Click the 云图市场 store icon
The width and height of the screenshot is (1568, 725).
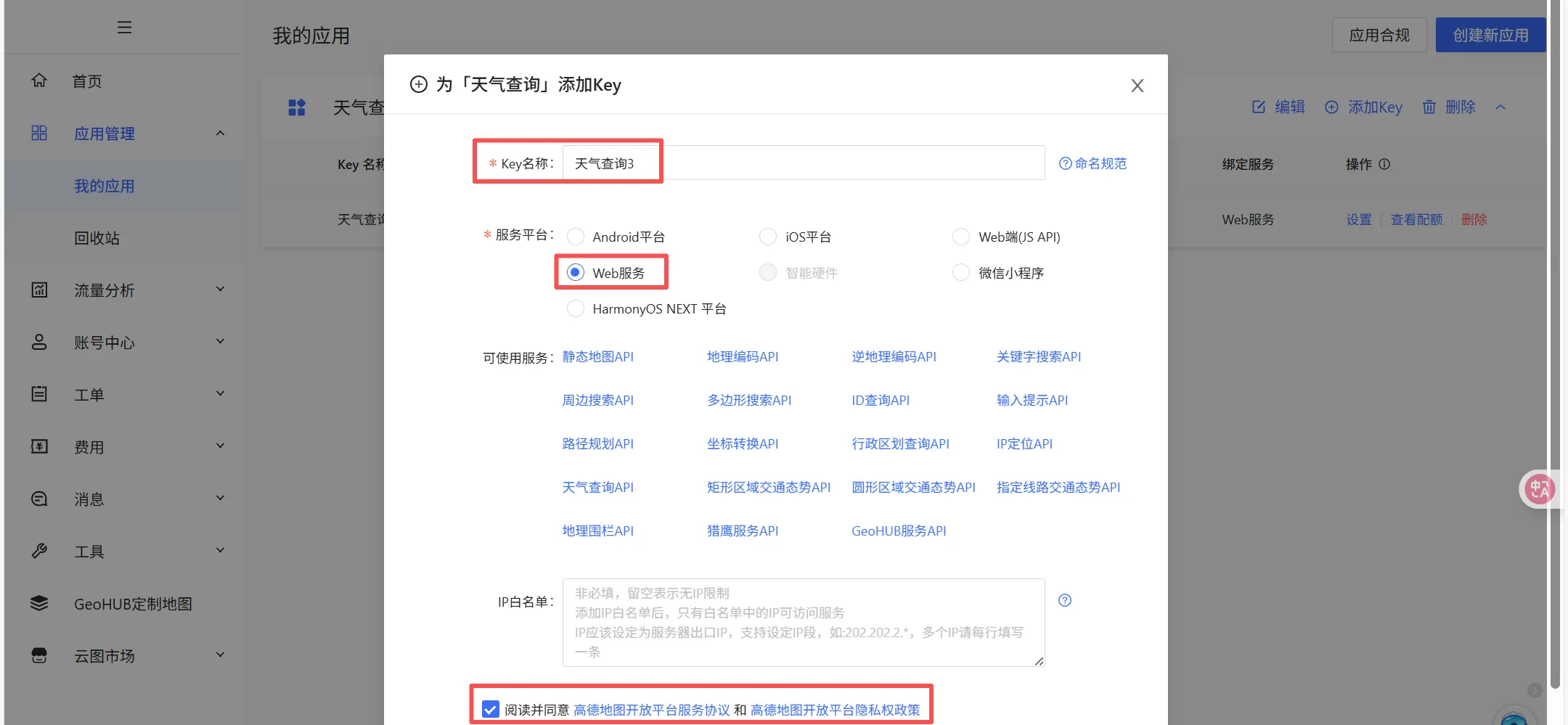pyautogui.click(x=39, y=655)
